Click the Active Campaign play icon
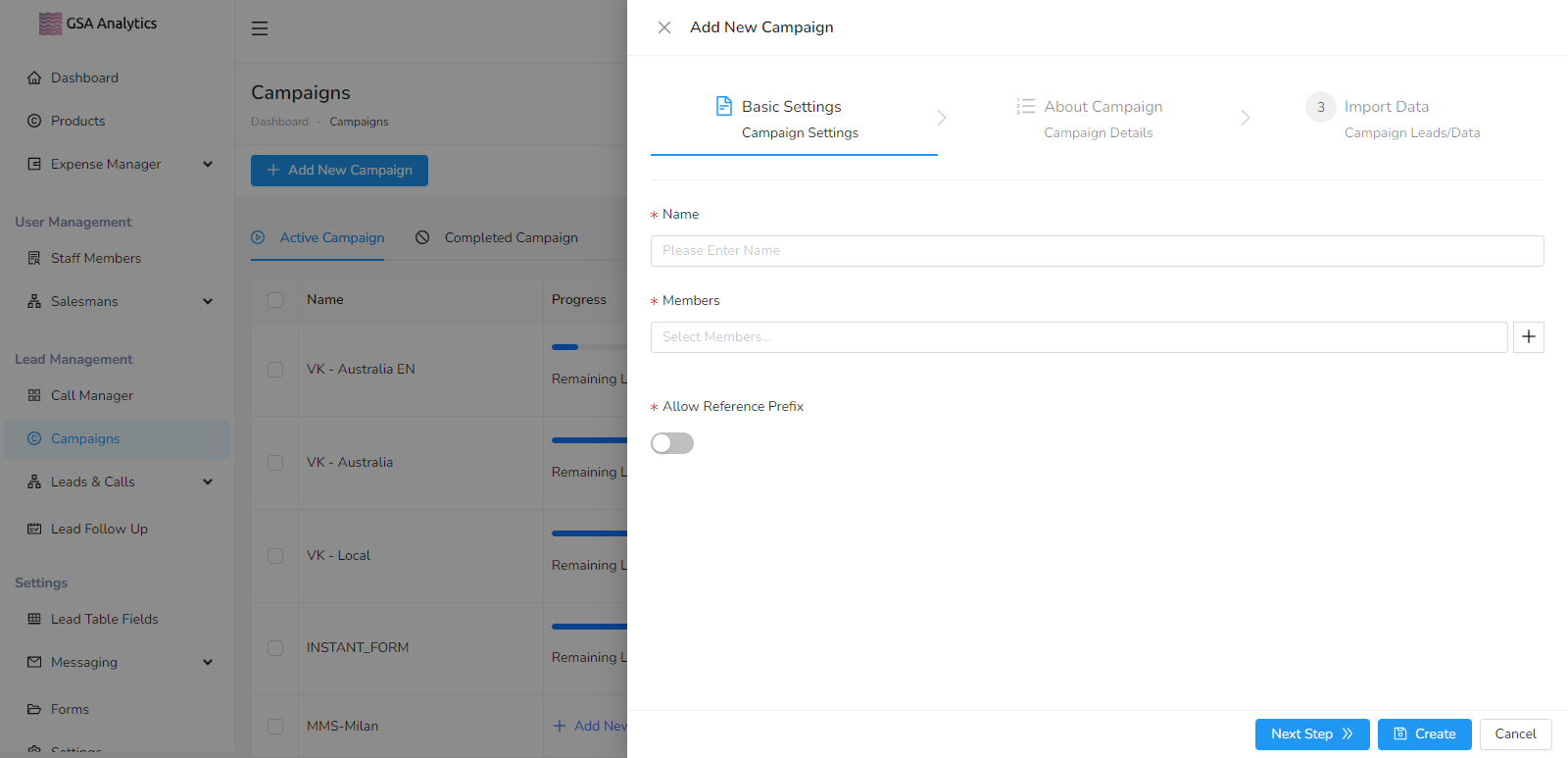Image resolution: width=1568 pixels, height=758 pixels. pyautogui.click(x=258, y=237)
